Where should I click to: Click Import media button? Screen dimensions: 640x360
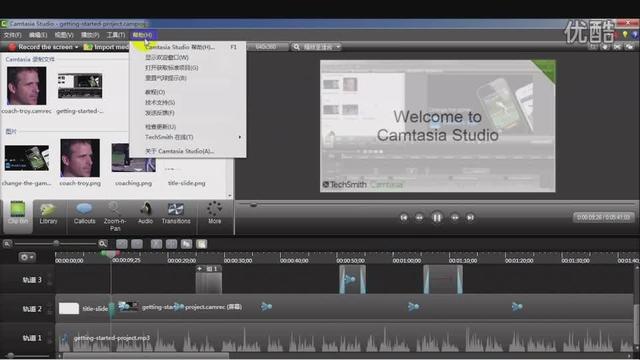pos(106,47)
